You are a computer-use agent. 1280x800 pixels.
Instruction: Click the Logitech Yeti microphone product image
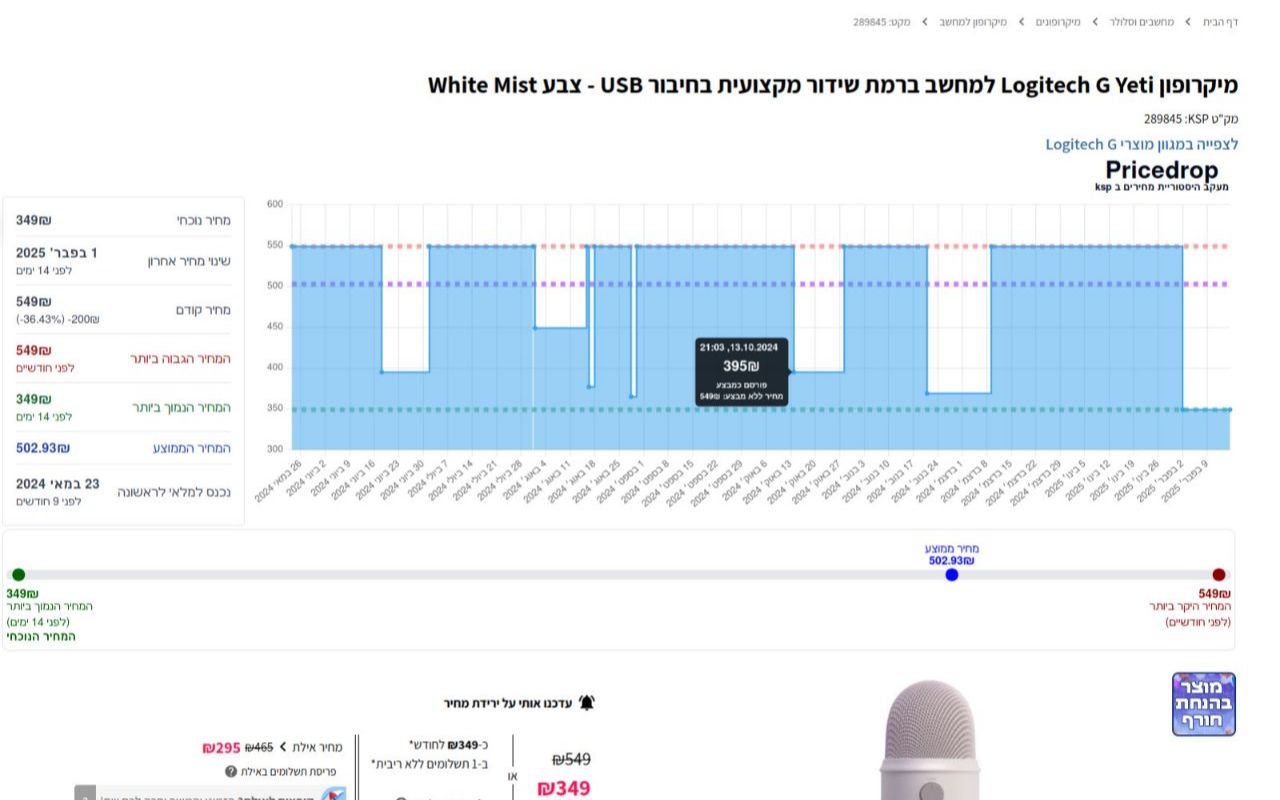coord(930,740)
